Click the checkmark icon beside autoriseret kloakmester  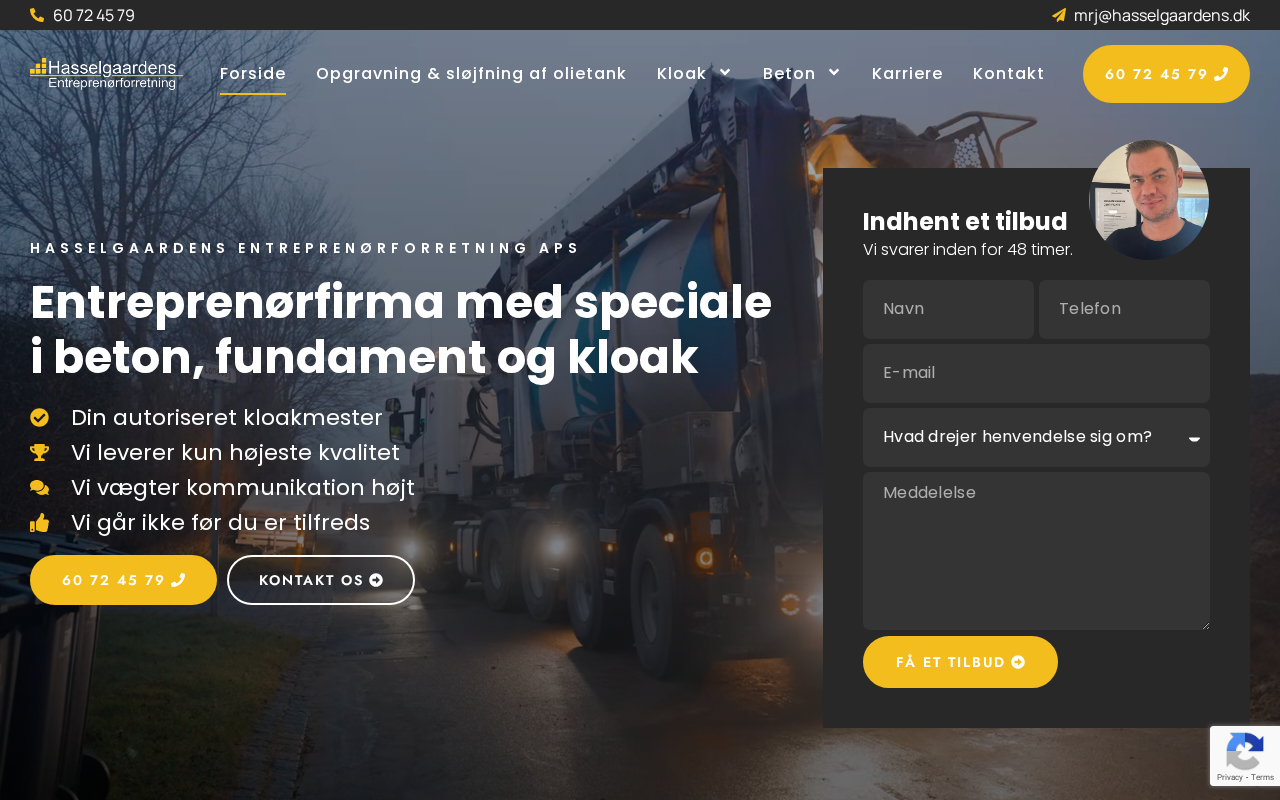click(x=40, y=417)
